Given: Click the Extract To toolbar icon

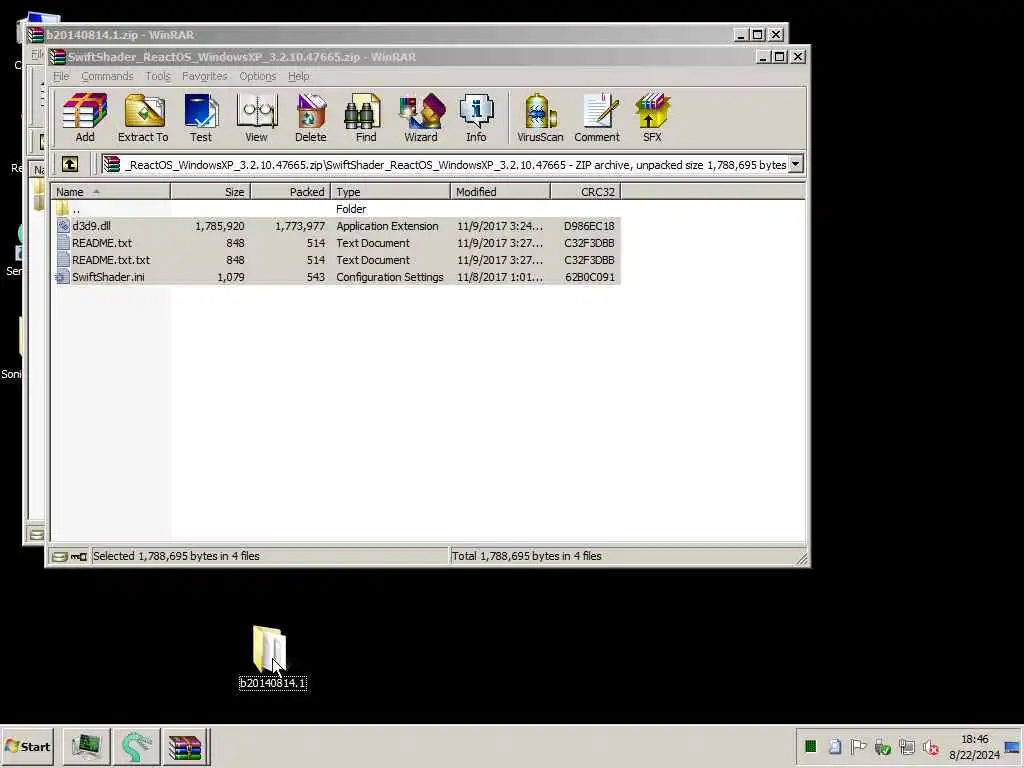Looking at the screenshot, I should click(x=143, y=118).
